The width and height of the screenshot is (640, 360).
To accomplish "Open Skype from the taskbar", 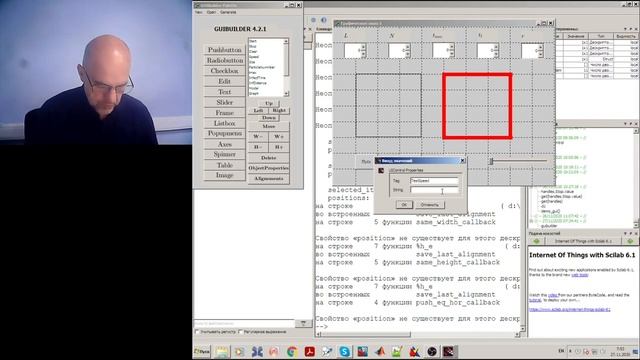I will click(344, 351).
